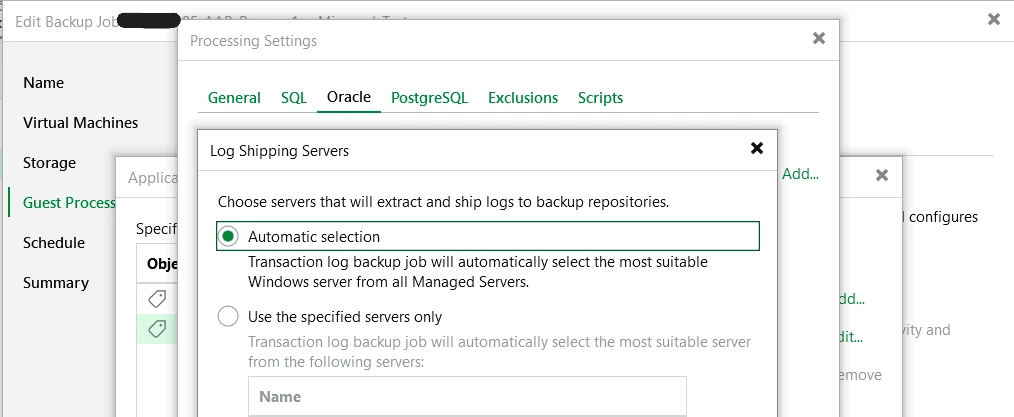This screenshot has height=417, width=1014.
Task: Close the partially hidden Application dialog
Action: coord(881,175)
